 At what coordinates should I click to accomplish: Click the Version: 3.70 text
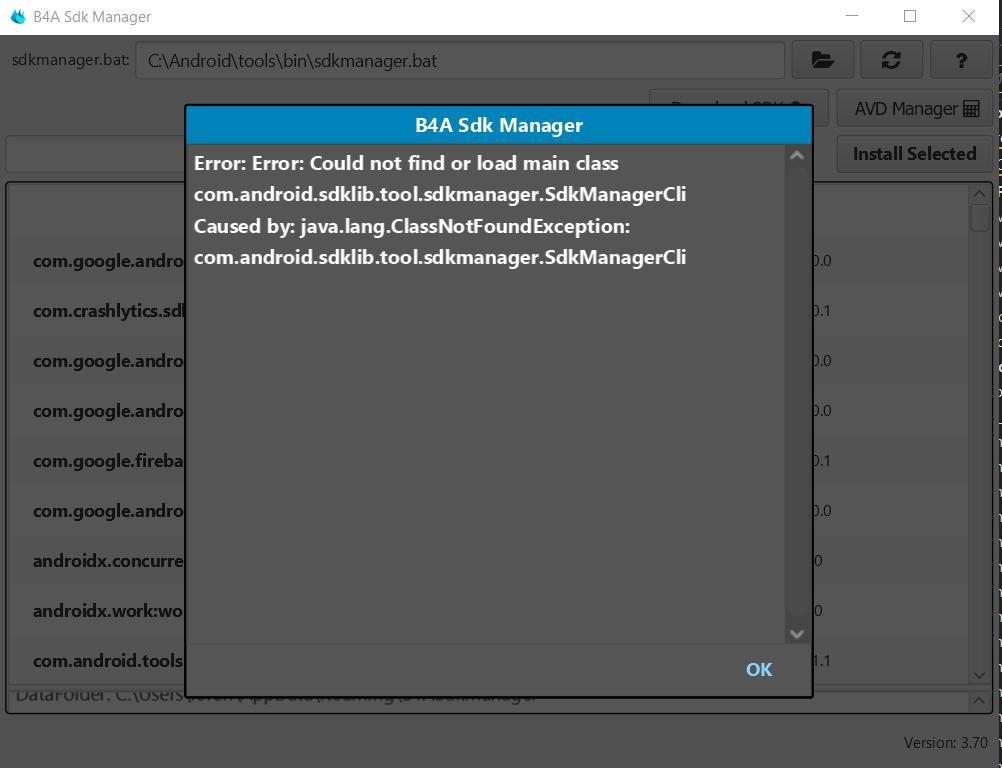tap(945, 742)
